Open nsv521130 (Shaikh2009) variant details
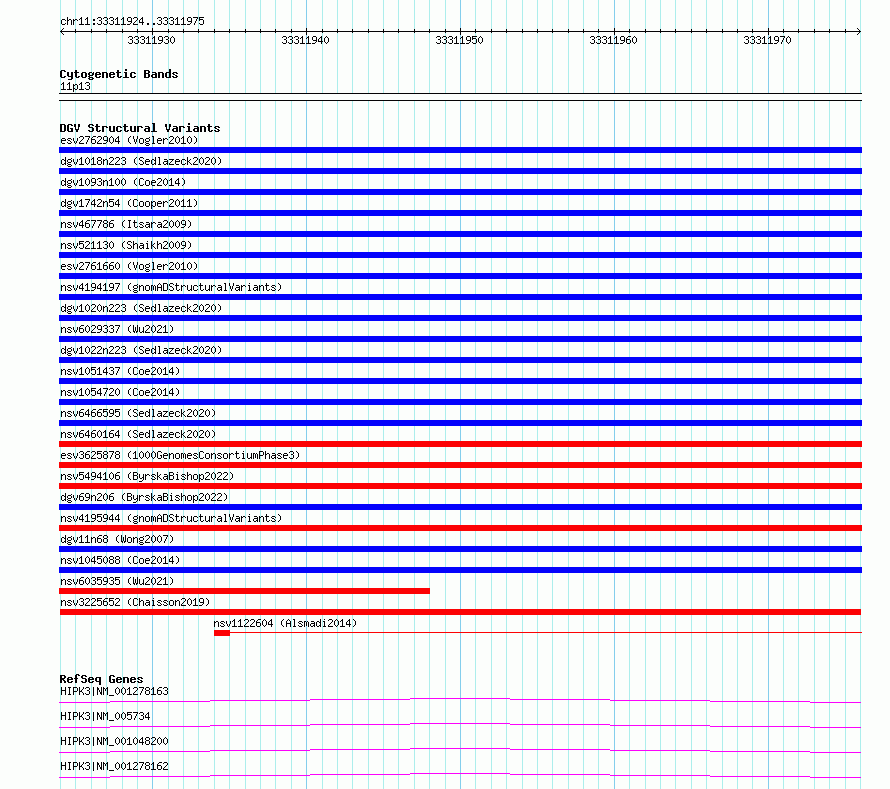Screen dimensions: 890x789 tap(126, 245)
